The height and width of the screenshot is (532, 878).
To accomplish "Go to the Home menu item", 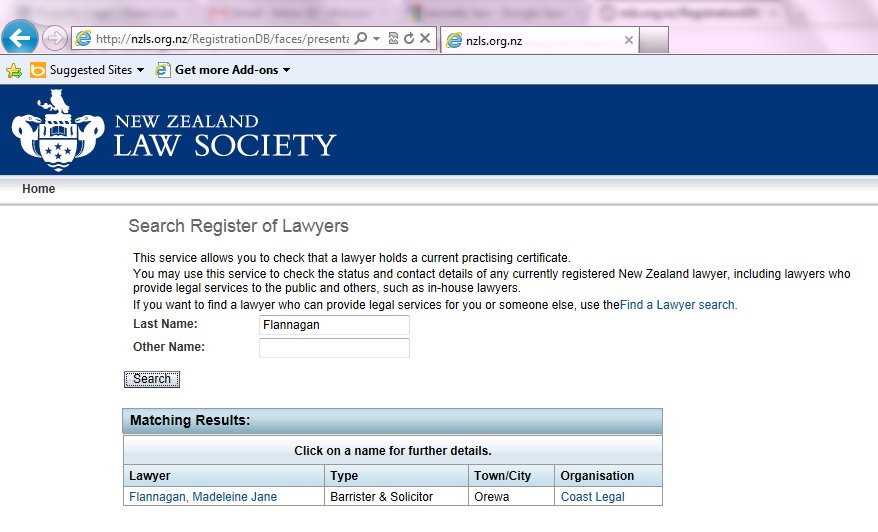I will click(x=39, y=189).
